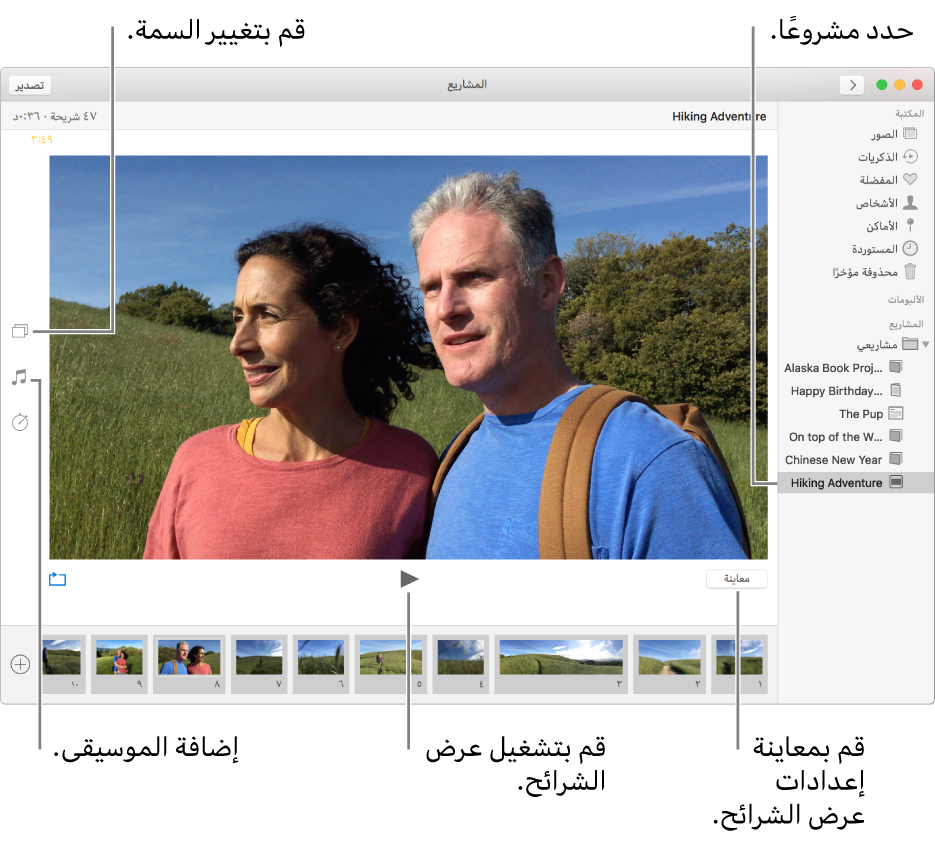Viewport: 935px width, 841px height.
Task: Select slide thumbnail ١٠
Action: pos(64,664)
